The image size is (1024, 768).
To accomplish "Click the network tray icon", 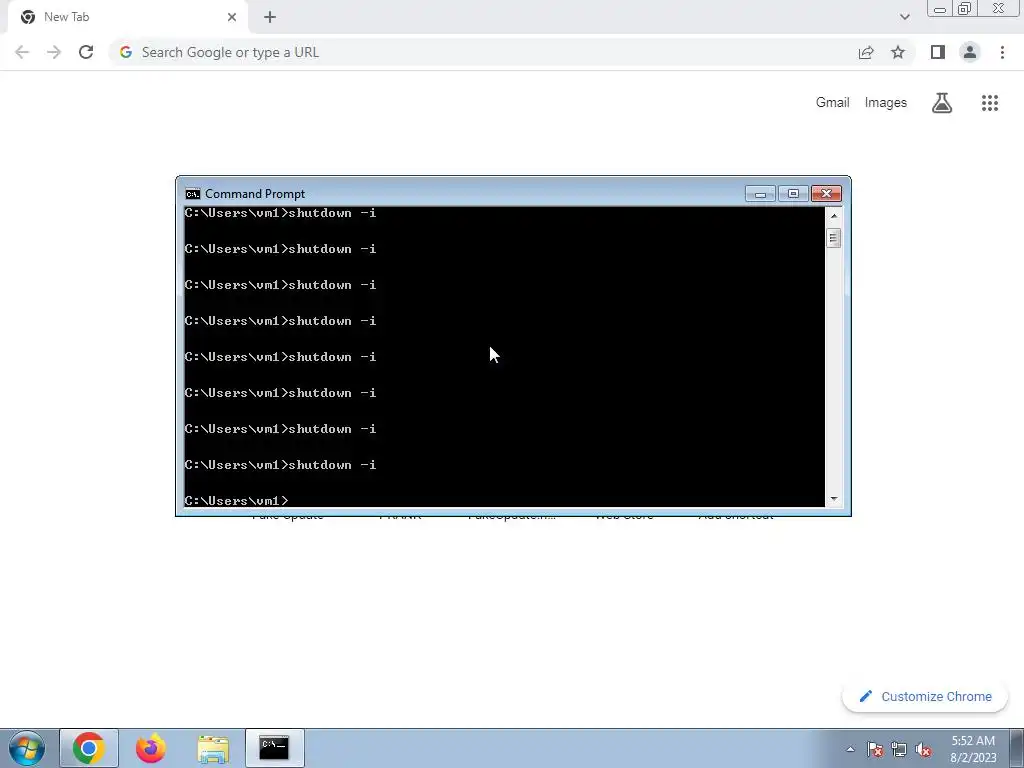I will click(899, 749).
